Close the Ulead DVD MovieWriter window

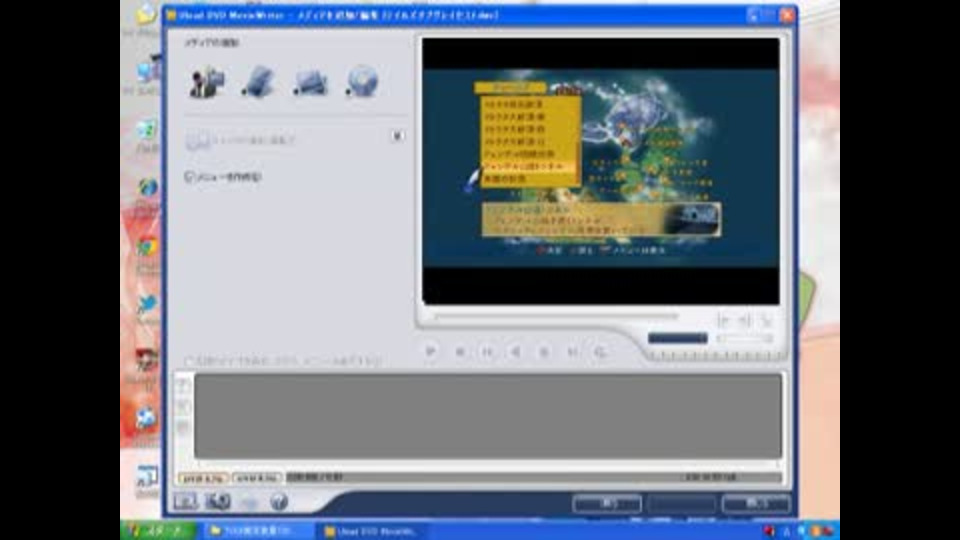787,15
